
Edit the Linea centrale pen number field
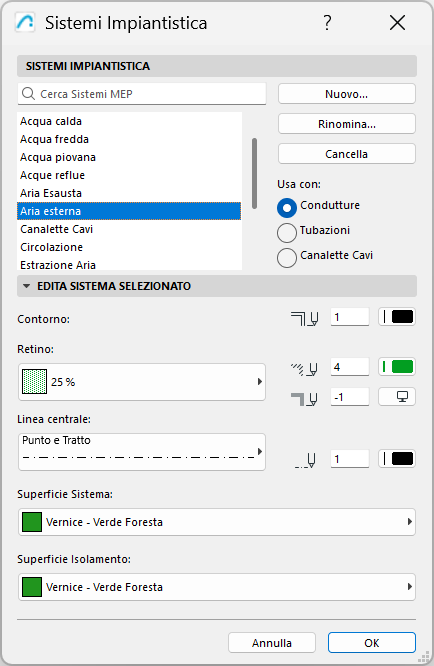coord(349,459)
